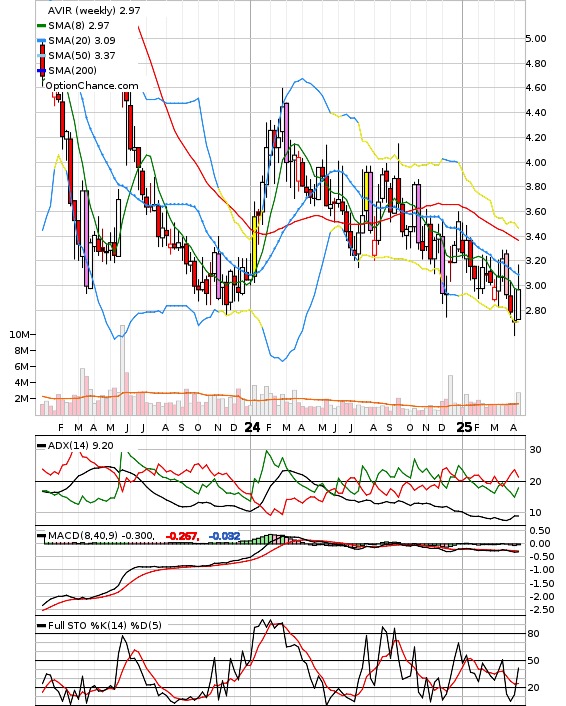566x706 pixels.
Task: Click the red -0.267 MACD signal value
Action: pyautogui.click(x=182, y=536)
